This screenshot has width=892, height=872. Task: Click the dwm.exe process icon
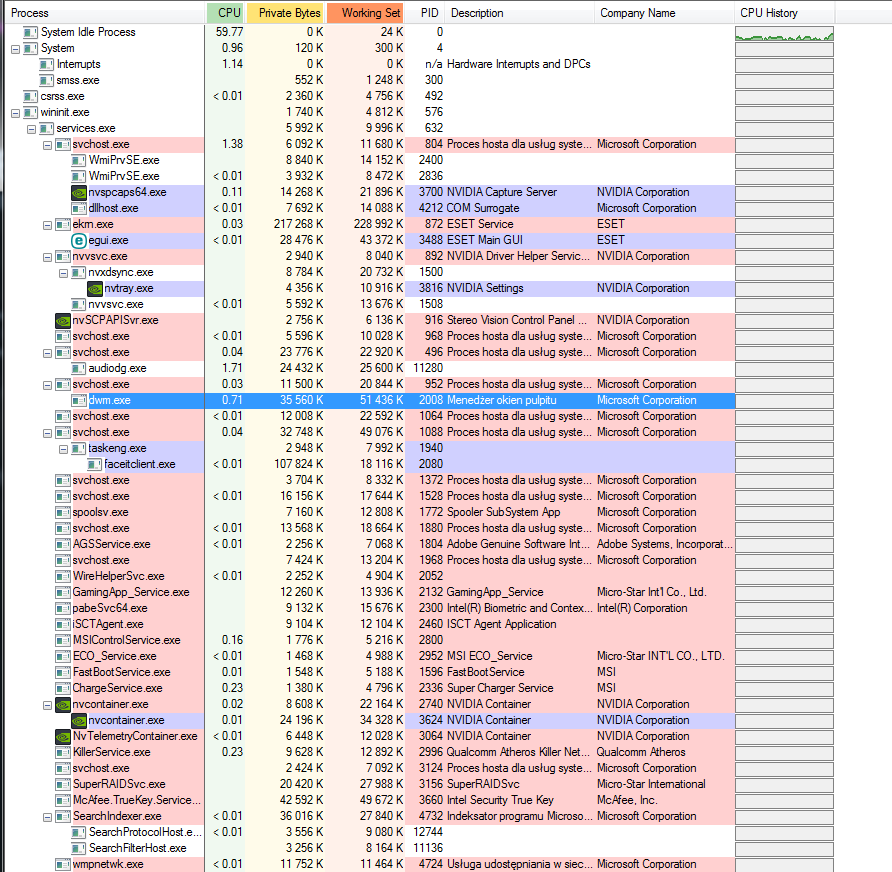click(x=79, y=400)
